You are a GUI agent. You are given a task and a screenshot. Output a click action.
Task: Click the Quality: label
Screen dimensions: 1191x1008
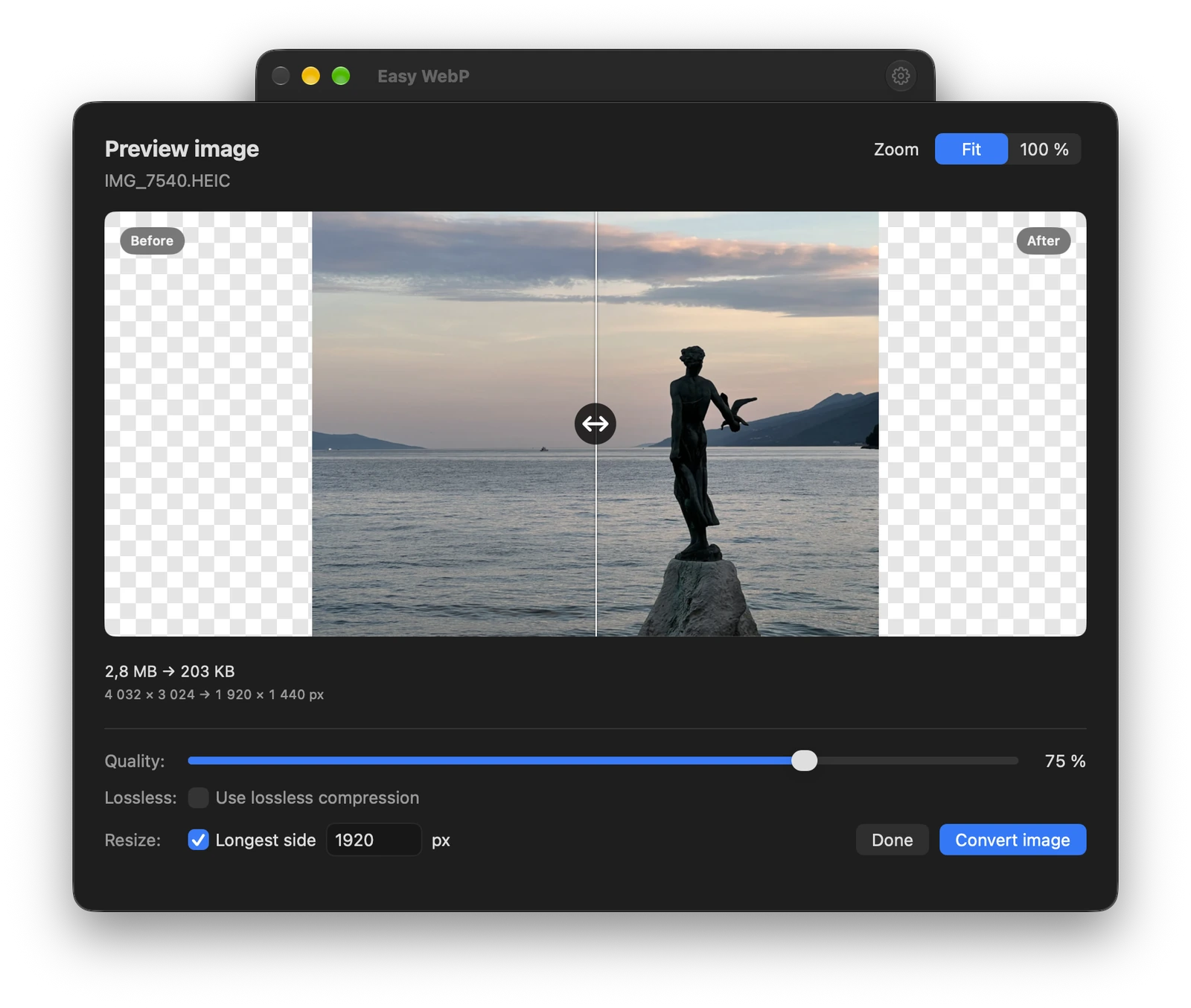pyautogui.click(x=135, y=761)
